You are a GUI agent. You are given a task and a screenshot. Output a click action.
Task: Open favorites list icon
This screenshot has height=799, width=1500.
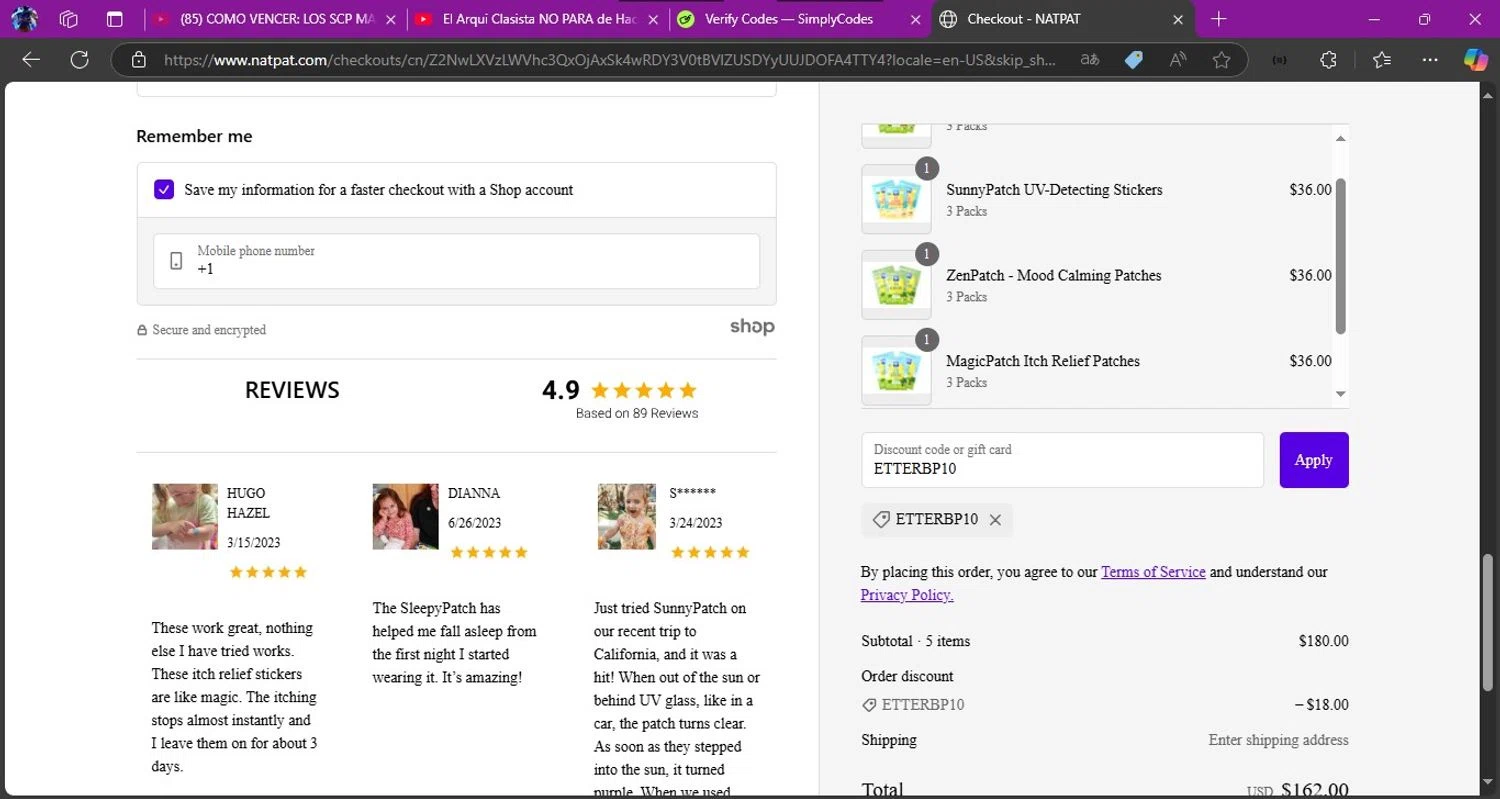click(x=1382, y=60)
